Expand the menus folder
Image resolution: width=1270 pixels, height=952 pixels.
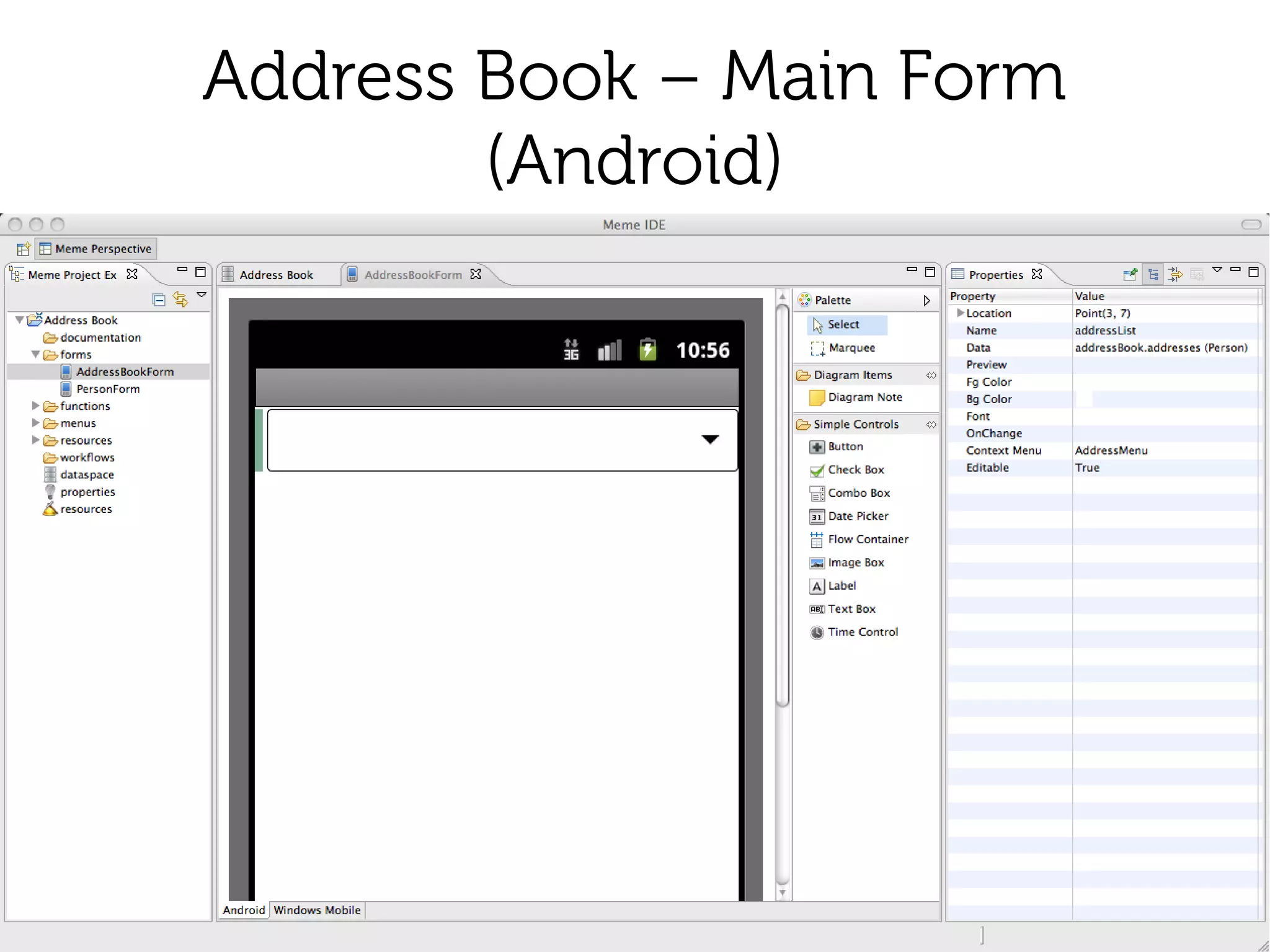[36, 423]
